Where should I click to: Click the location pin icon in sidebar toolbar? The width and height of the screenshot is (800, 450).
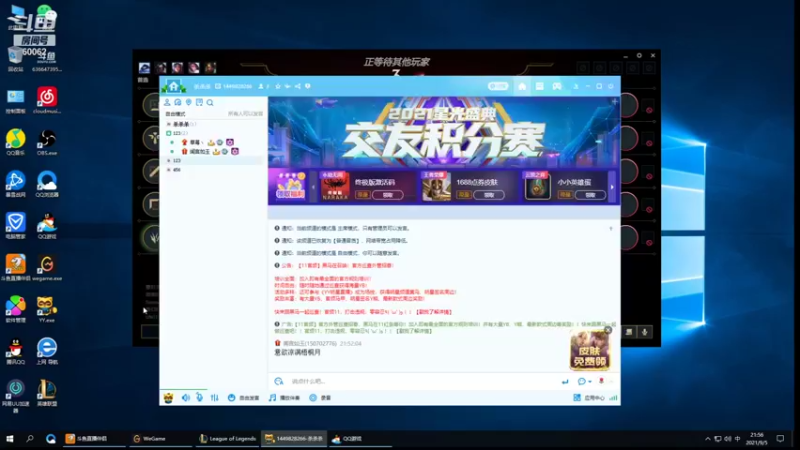click(x=188, y=103)
